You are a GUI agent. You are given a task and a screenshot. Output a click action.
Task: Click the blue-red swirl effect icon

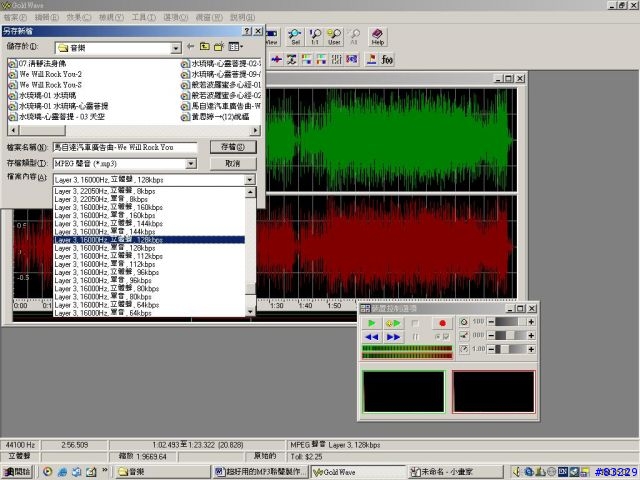click(x=352, y=60)
